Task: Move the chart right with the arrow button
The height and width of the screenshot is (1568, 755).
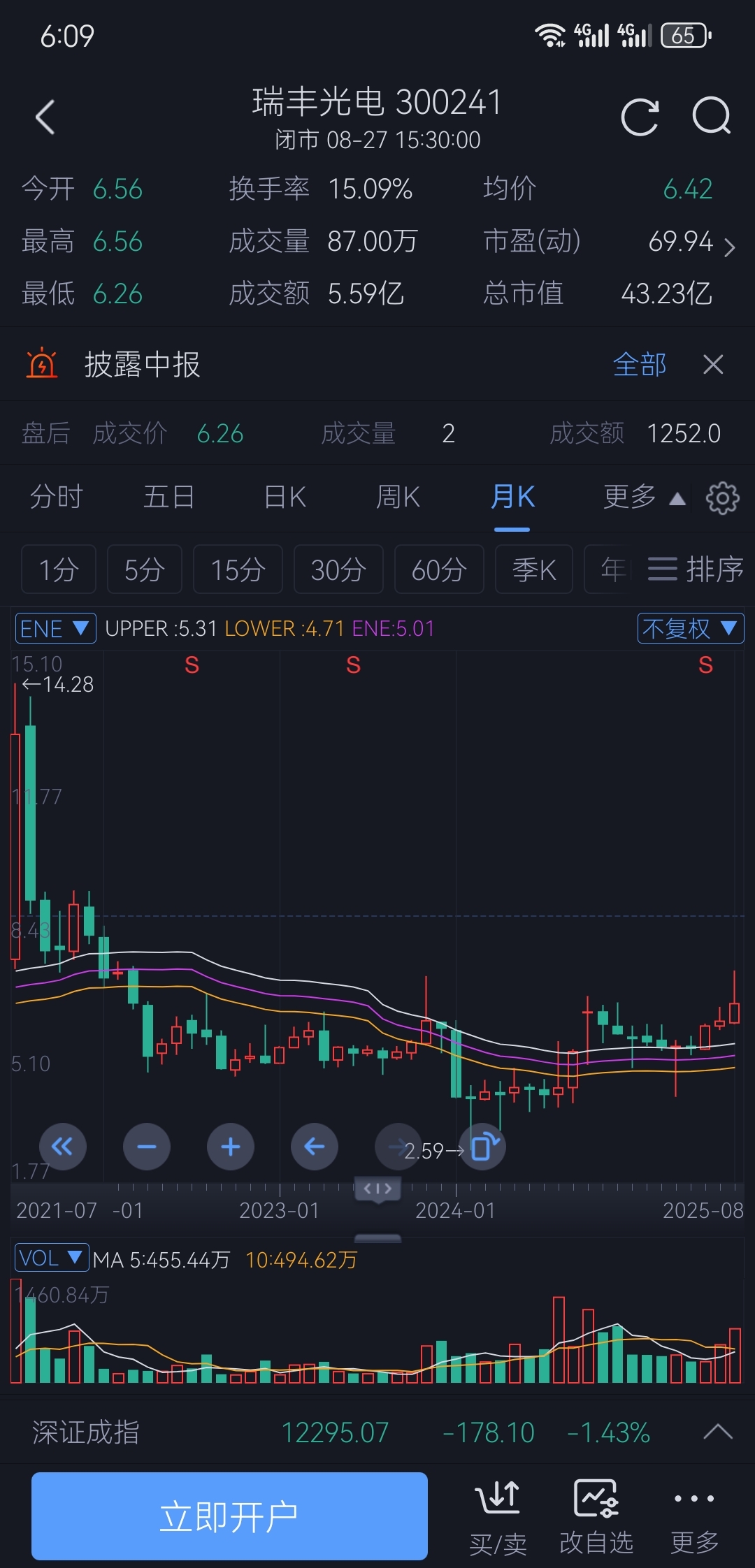Action: click(x=398, y=1147)
